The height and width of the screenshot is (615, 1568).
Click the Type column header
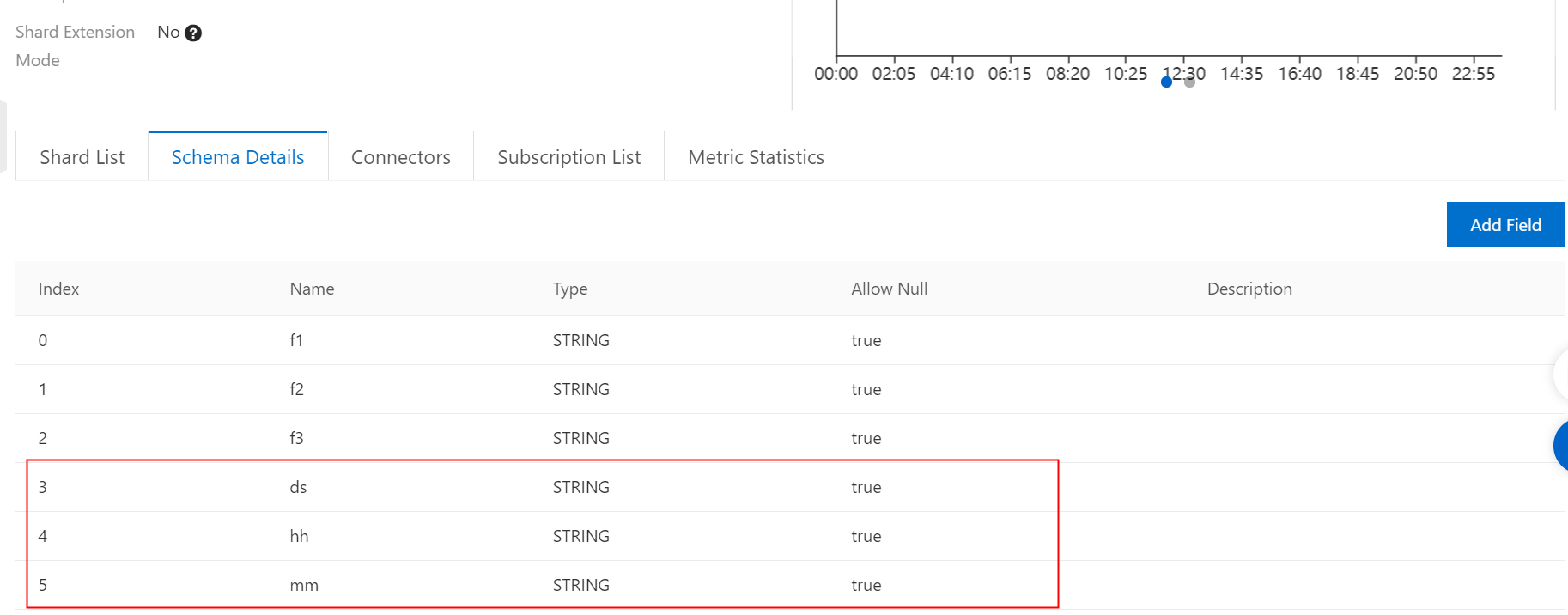point(570,289)
